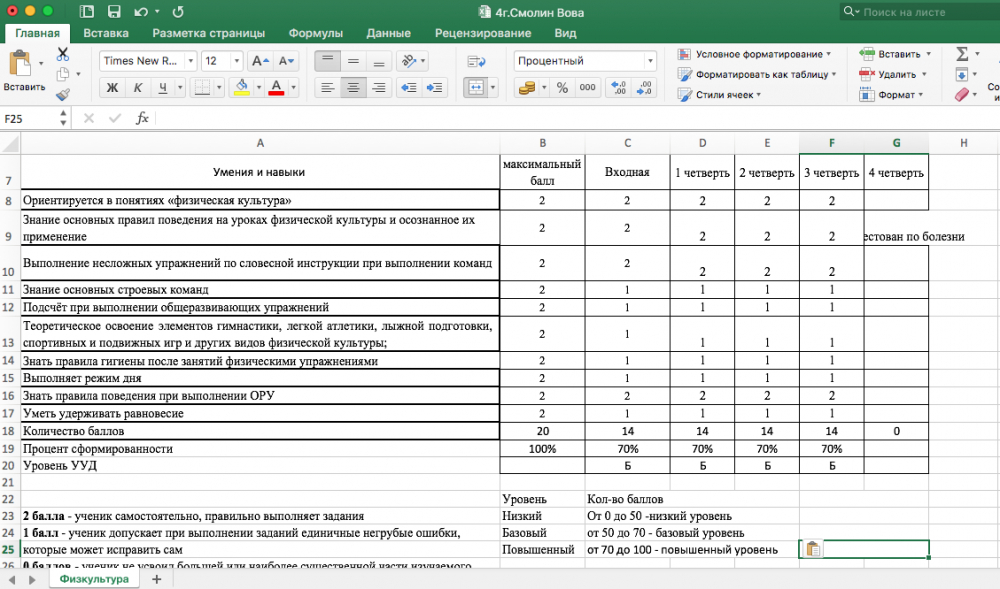Viewport: 1000px width, 589px height.
Task: Open the font name Times New Roman dropdown
Action: tap(190, 61)
